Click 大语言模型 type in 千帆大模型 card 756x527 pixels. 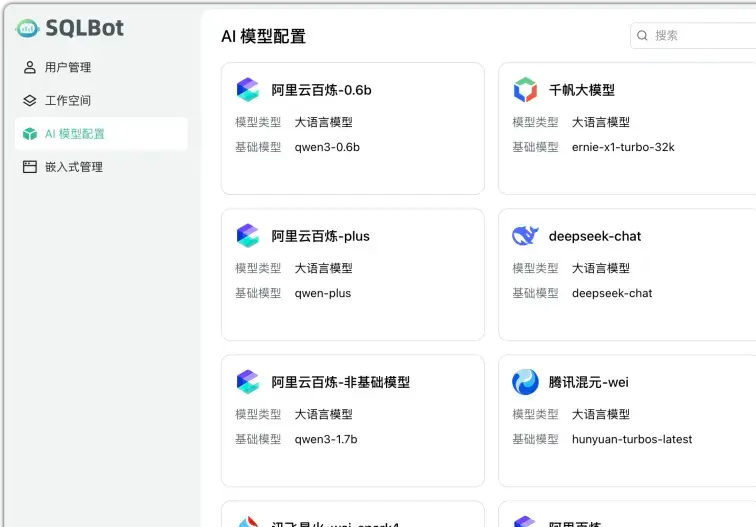click(x=601, y=122)
